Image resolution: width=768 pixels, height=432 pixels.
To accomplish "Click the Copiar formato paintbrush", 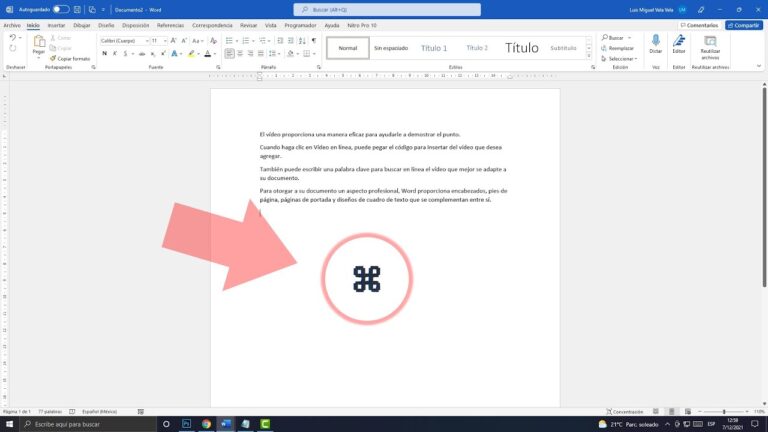I will (70, 59).
